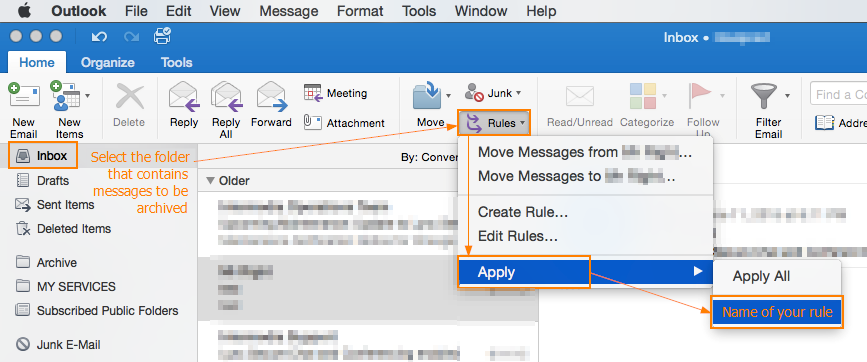Click the By: Conversations sort header

430,157
